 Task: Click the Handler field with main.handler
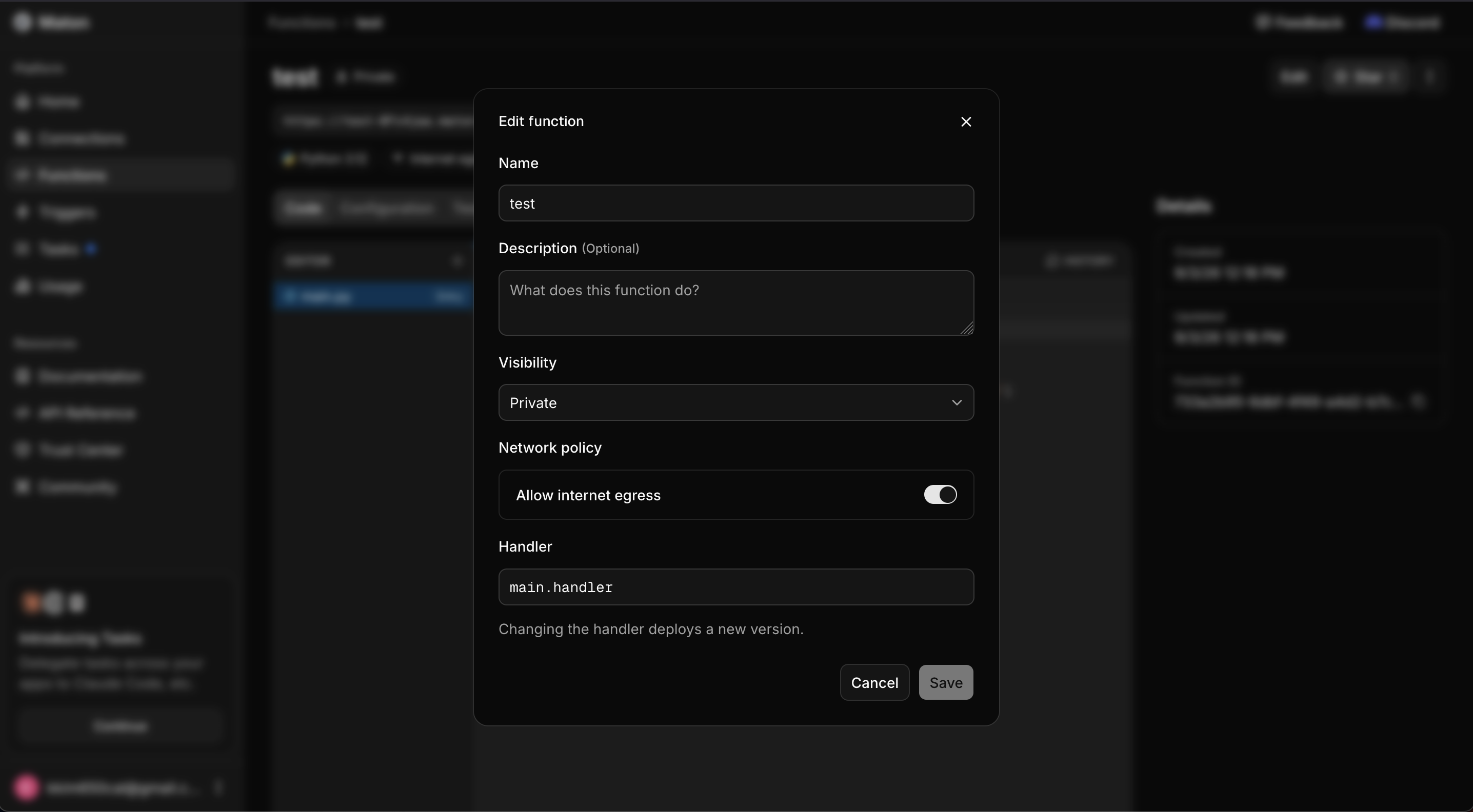736,587
